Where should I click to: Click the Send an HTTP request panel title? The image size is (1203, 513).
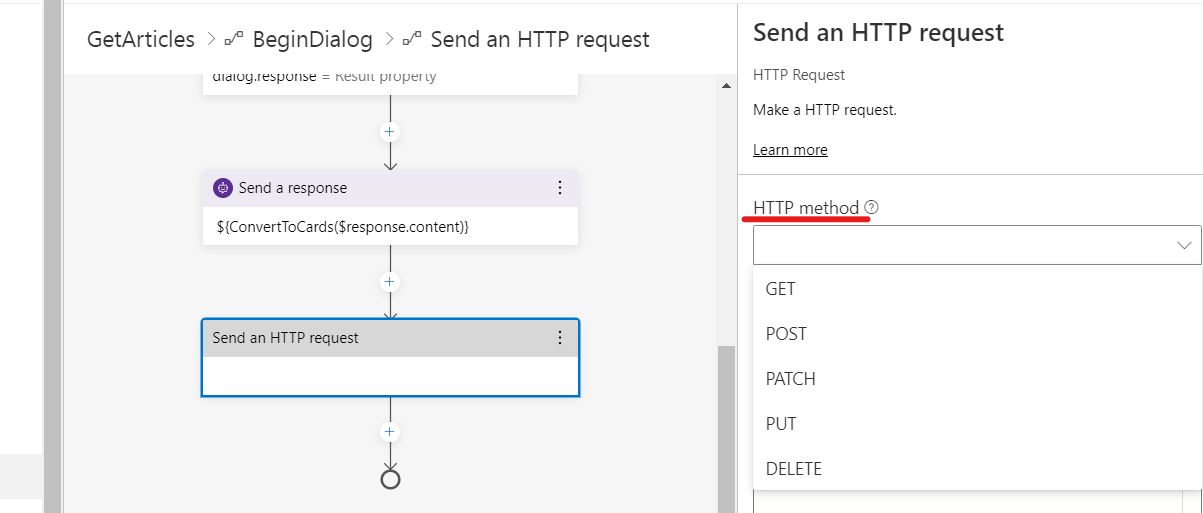pos(878,32)
